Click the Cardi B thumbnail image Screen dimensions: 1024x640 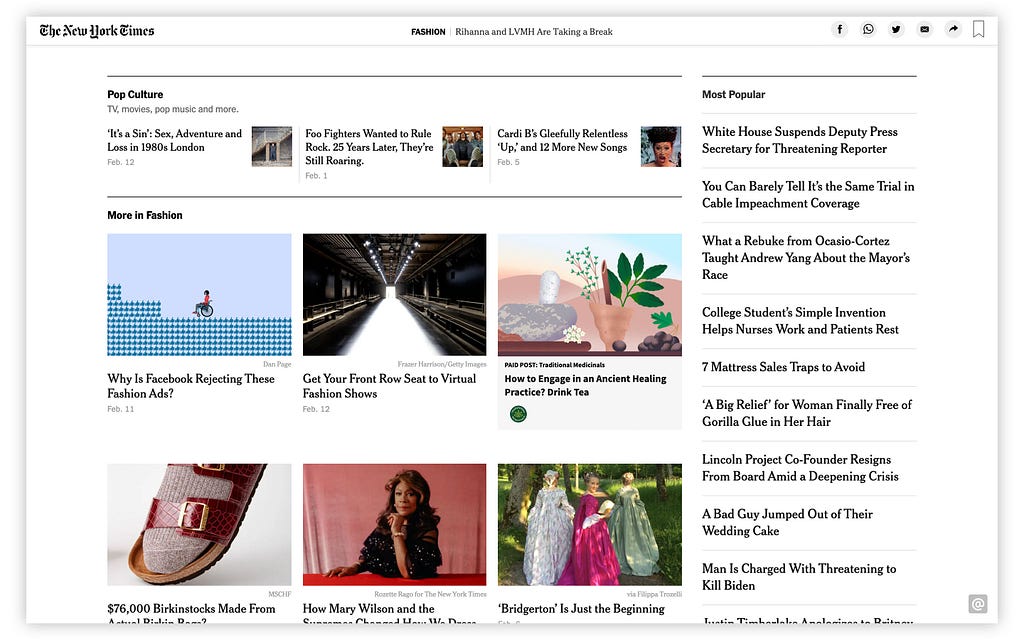pos(661,146)
